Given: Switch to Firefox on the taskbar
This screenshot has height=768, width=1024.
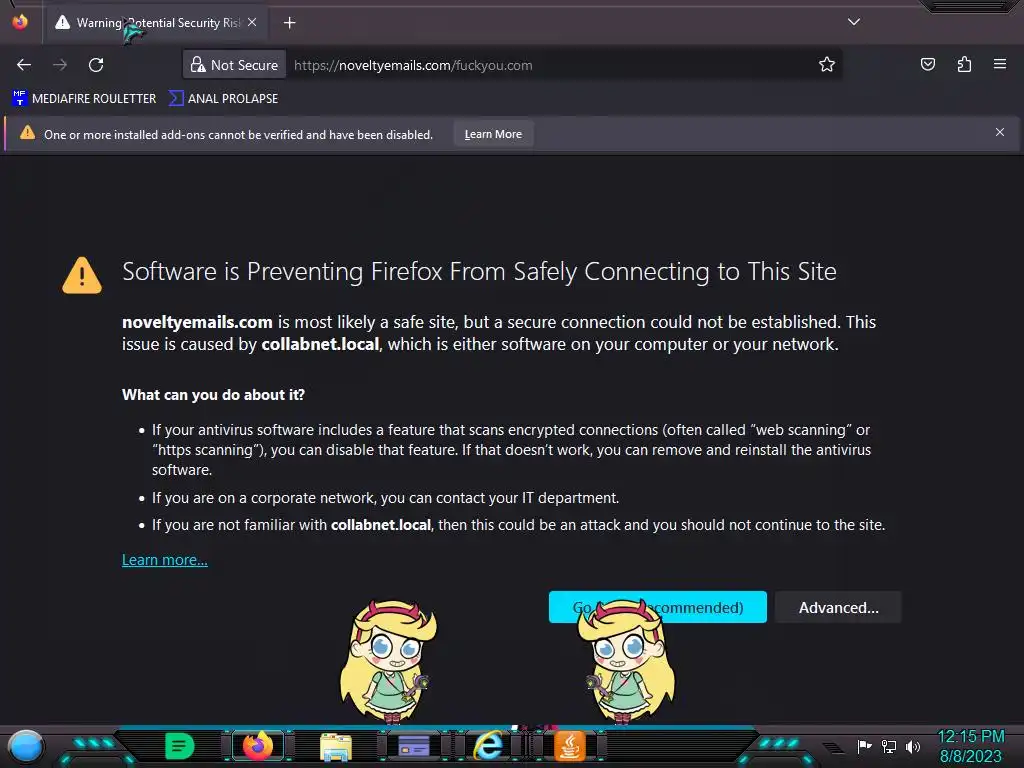Looking at the screenshot, I should click(x=257, y=746).
